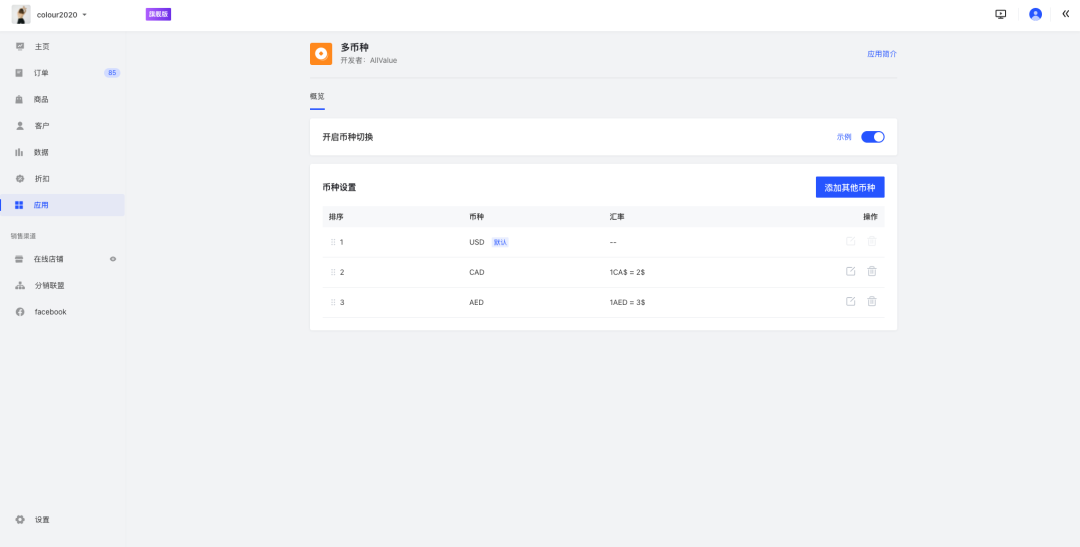1080x547 pixels.
Task: Click the colour2020 store name
Action: [57, 14]
